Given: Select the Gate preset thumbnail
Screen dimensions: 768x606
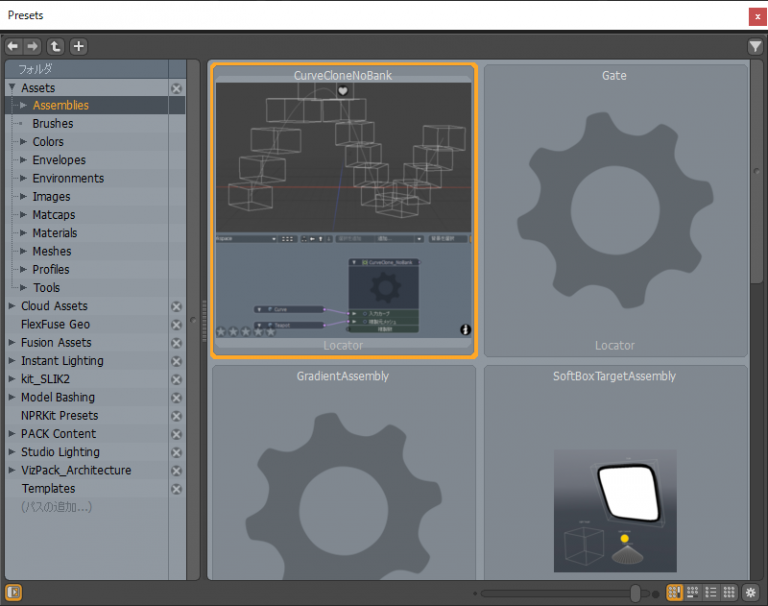Looking at the screenshot, I should pyautogui.click(x=614, y=210).
